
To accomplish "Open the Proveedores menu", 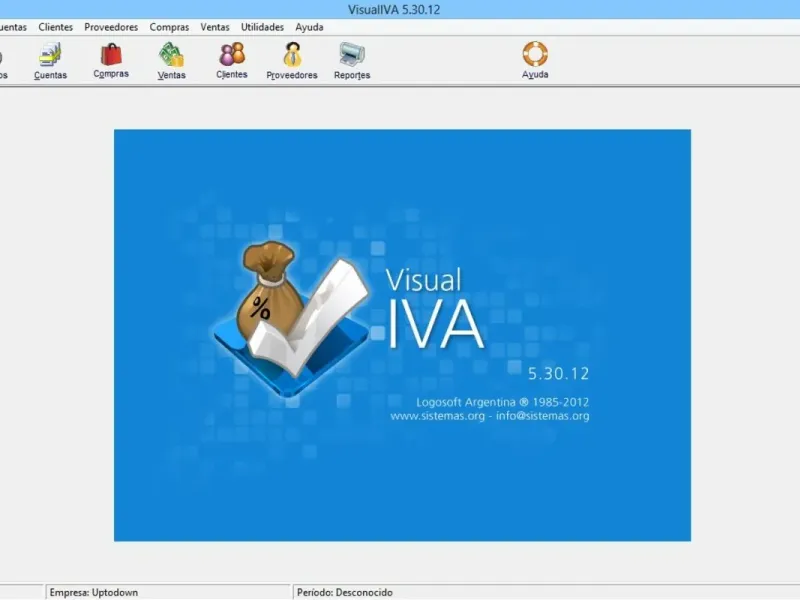I will (111, 27).
